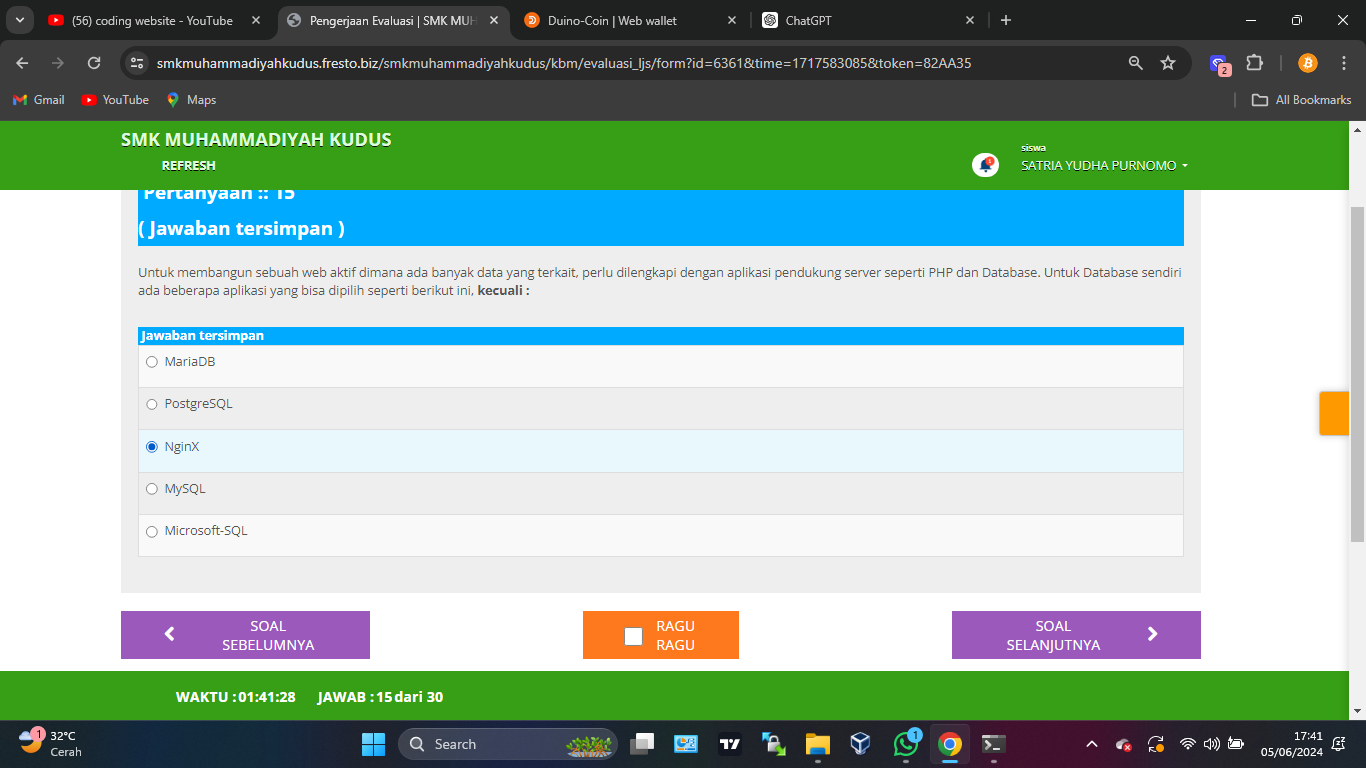
Task: Go to Soal Sebelumnya
Action: pyautogui.click(x=245, y=635)
